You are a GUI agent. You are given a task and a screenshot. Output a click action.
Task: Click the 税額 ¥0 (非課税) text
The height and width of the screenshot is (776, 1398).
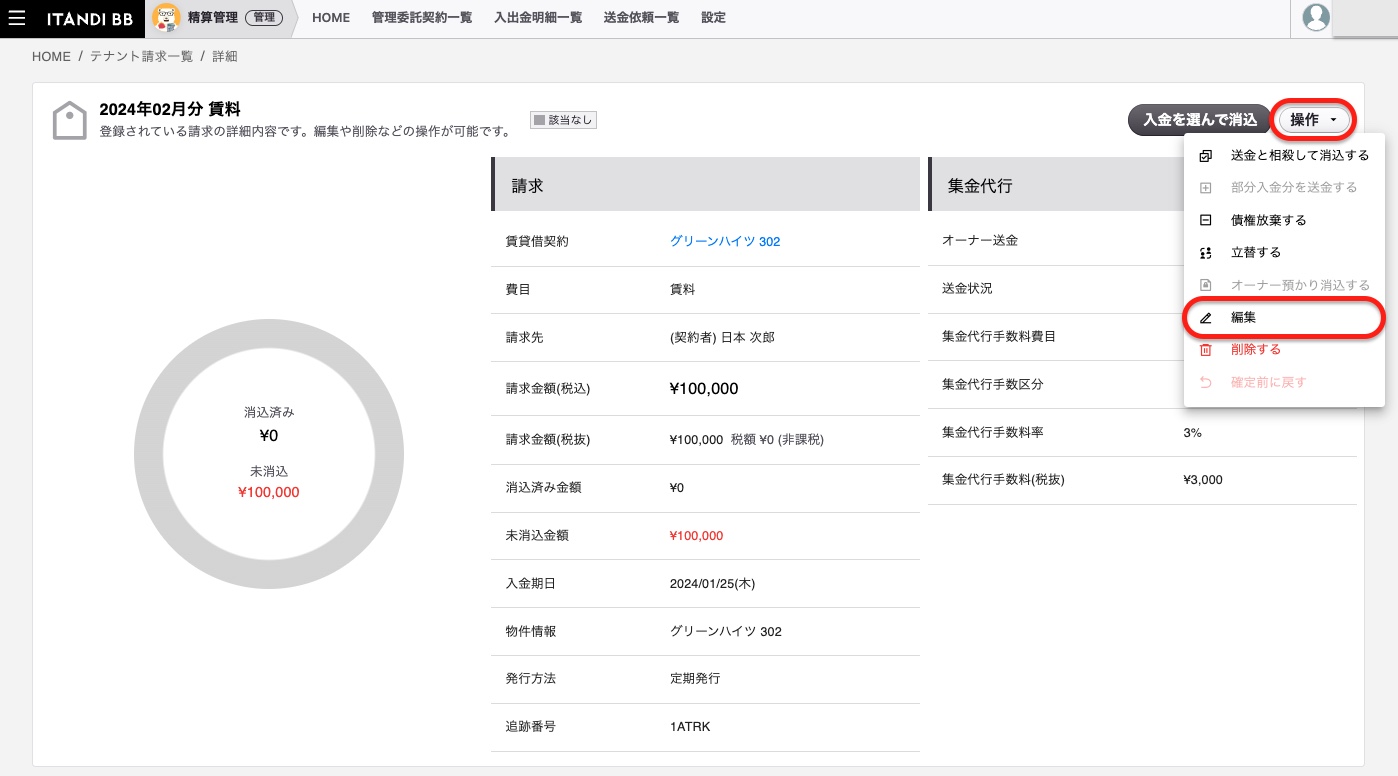pos(777,440)
